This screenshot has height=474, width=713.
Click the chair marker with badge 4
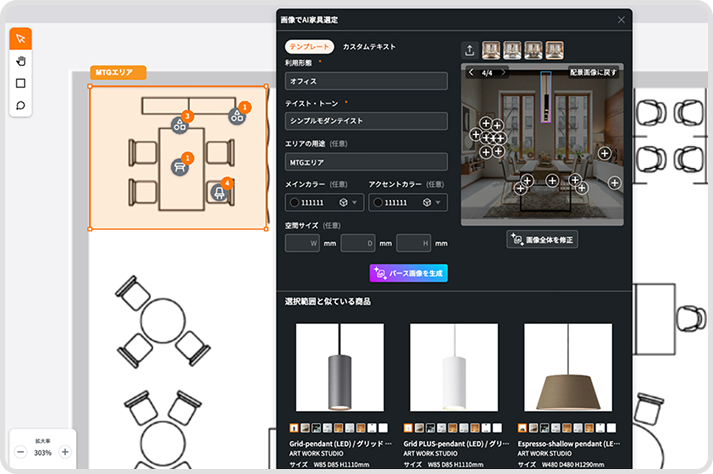coord(219,192)
